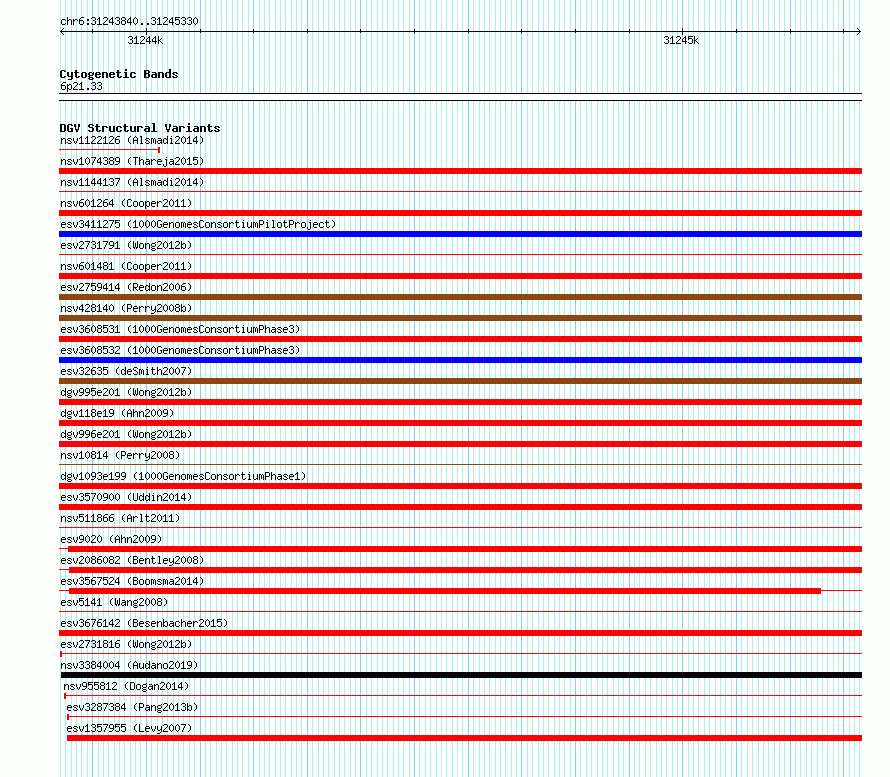Image resolution: width=890 pixels, height=777 pixels.
Task: Click the esv3287384 (Pang2013b) label
Action: (132, 707)
